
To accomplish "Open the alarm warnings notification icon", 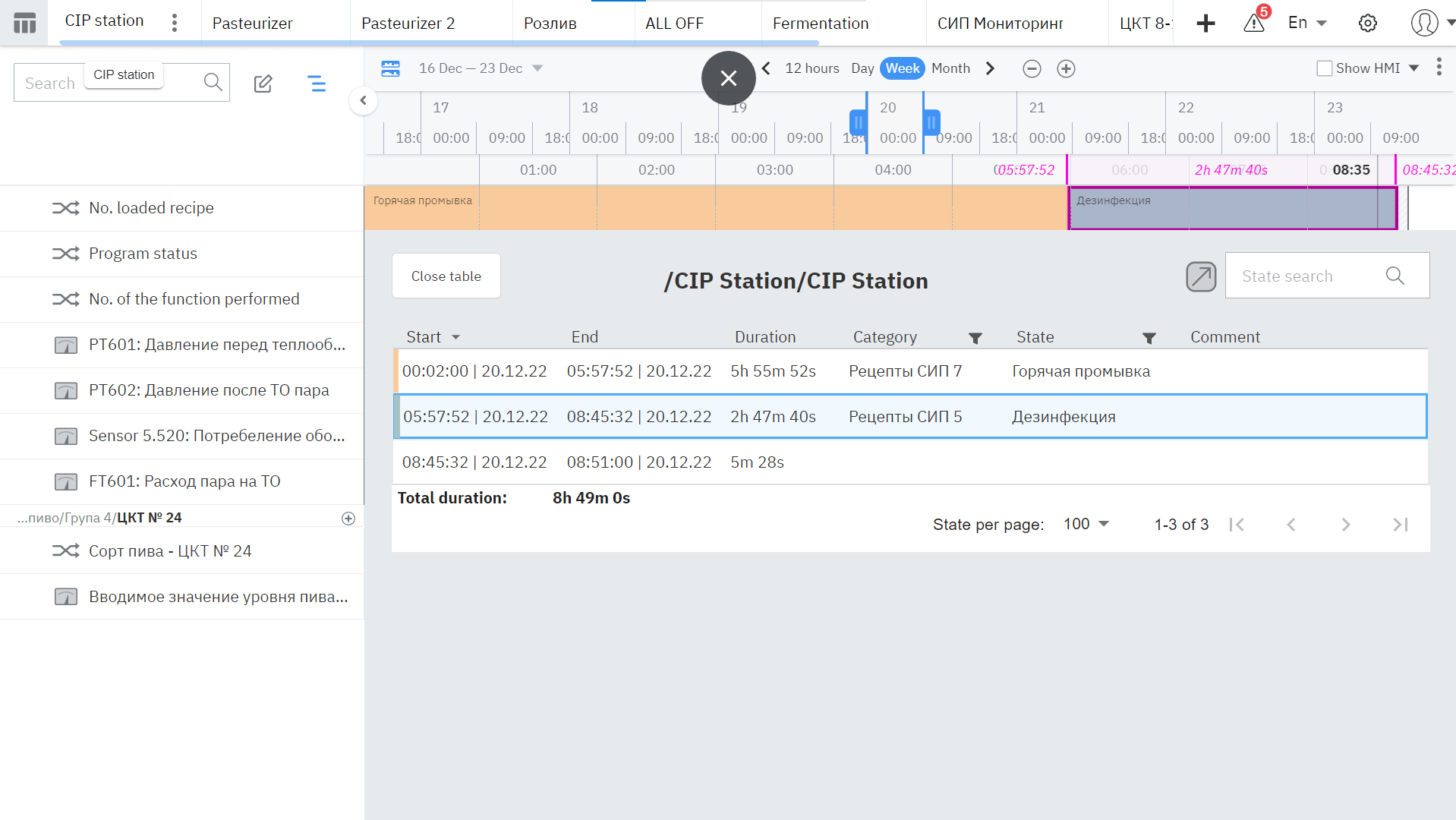I will tap(1254, 23).
